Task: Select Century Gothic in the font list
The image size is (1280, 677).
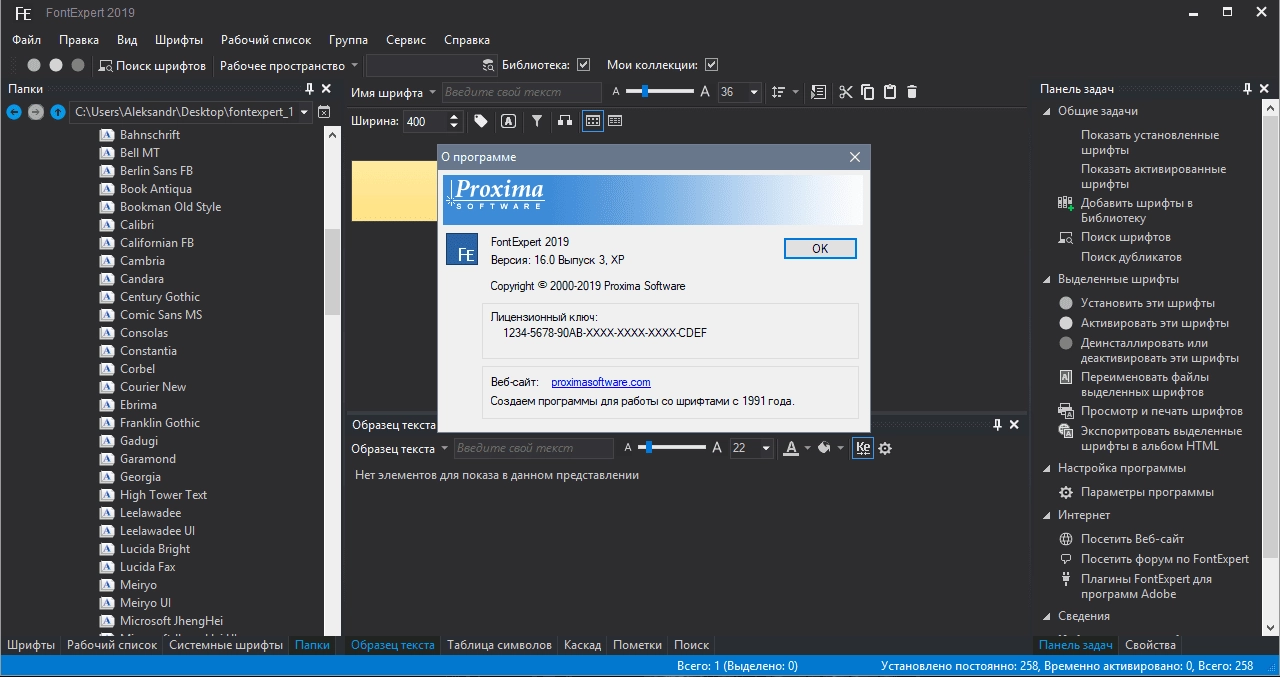Action: point(160,297)
